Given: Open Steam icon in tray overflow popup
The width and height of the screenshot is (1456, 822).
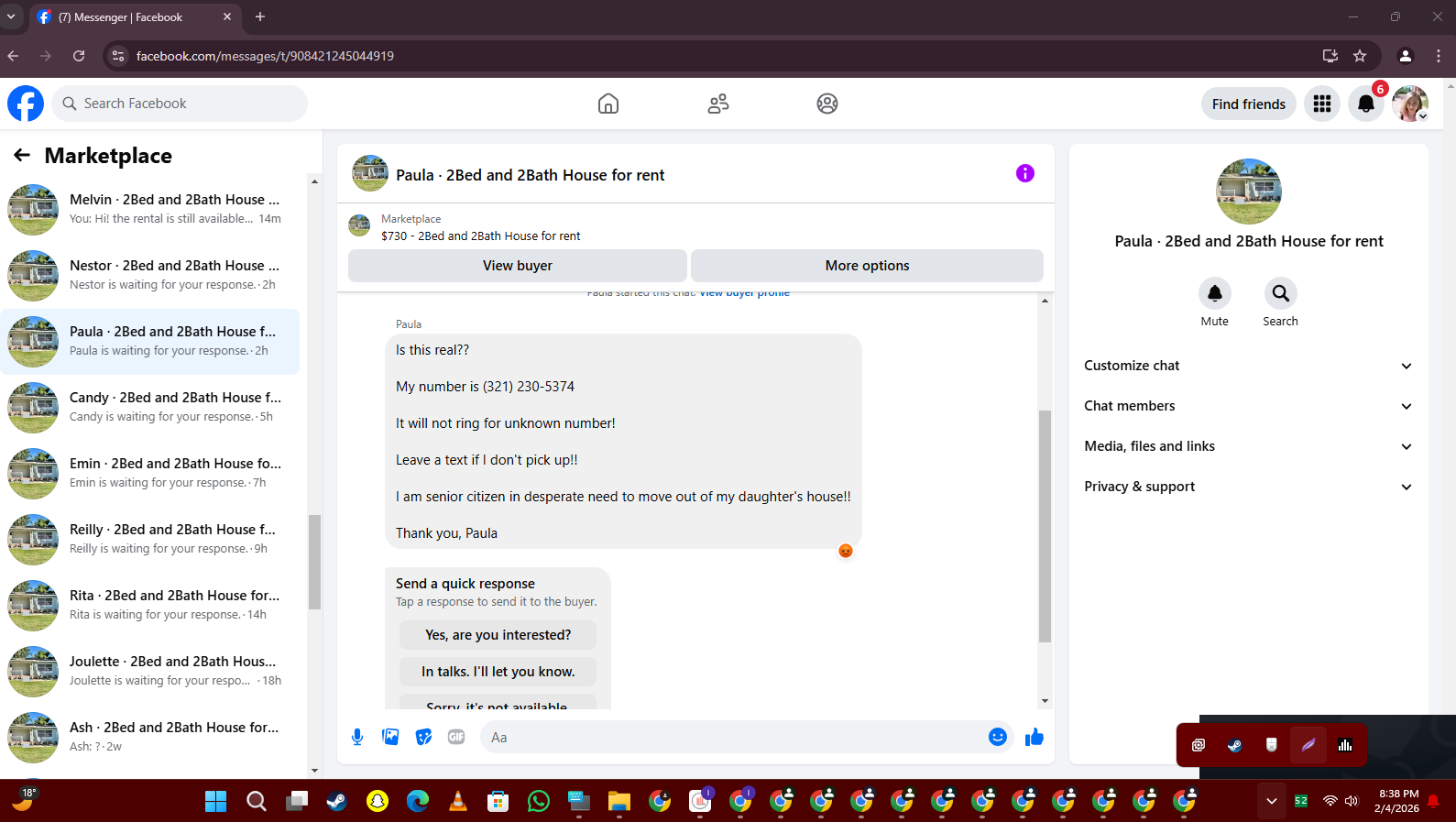Looking at the screenshot, I should 1235,745.
